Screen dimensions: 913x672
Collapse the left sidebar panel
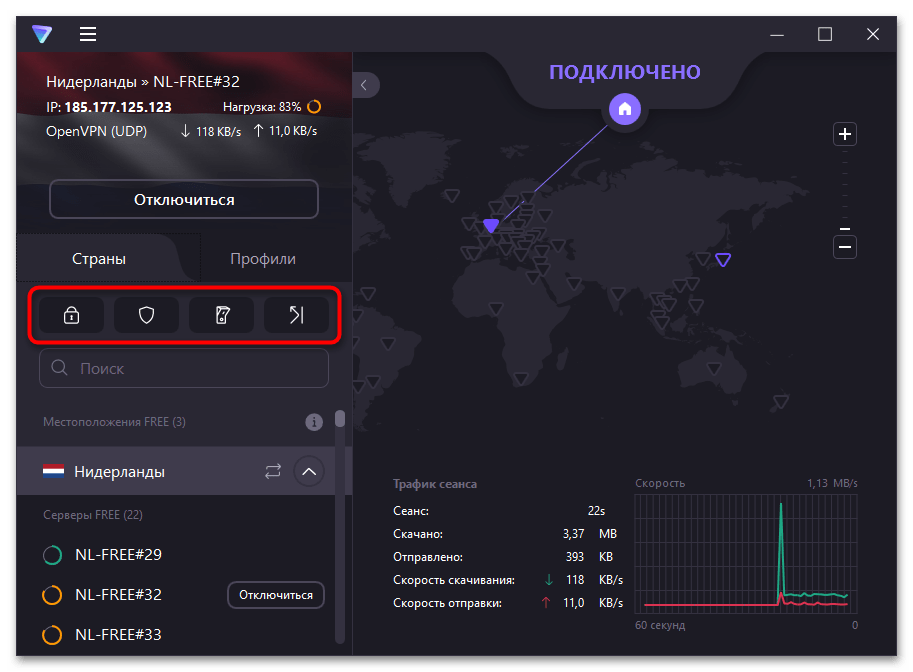click(x=364, y=86)
